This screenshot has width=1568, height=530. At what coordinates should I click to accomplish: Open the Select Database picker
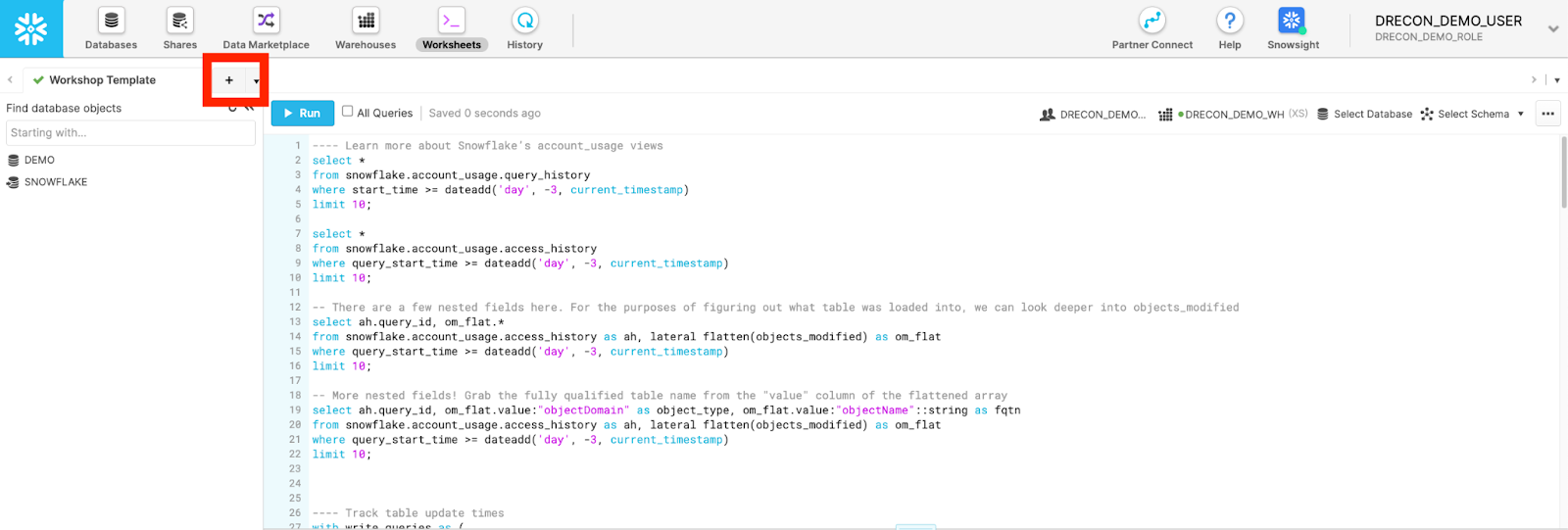click(x=1364, y=115)
